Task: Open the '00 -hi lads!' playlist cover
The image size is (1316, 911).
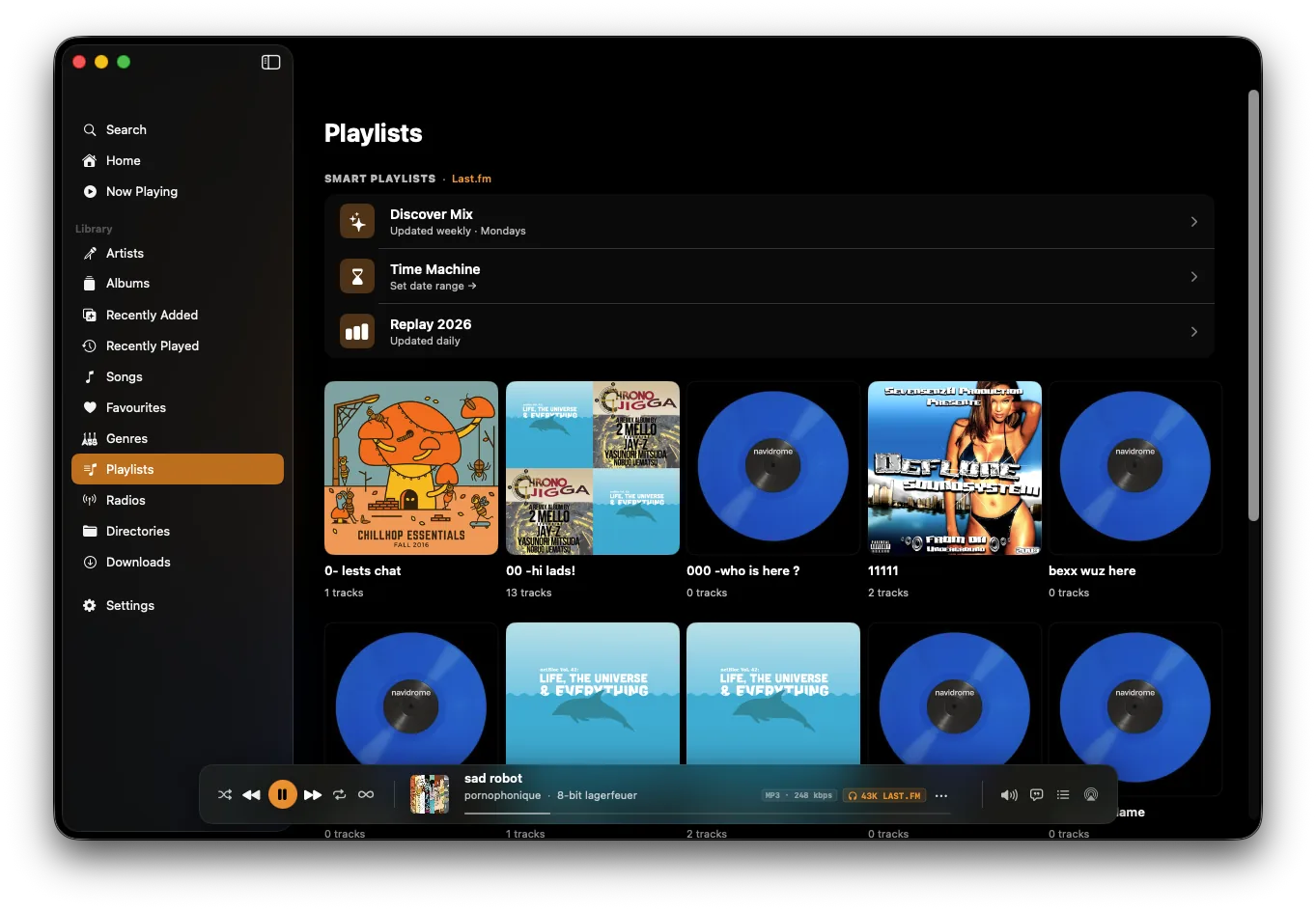Action: click(x=593, y=468)
